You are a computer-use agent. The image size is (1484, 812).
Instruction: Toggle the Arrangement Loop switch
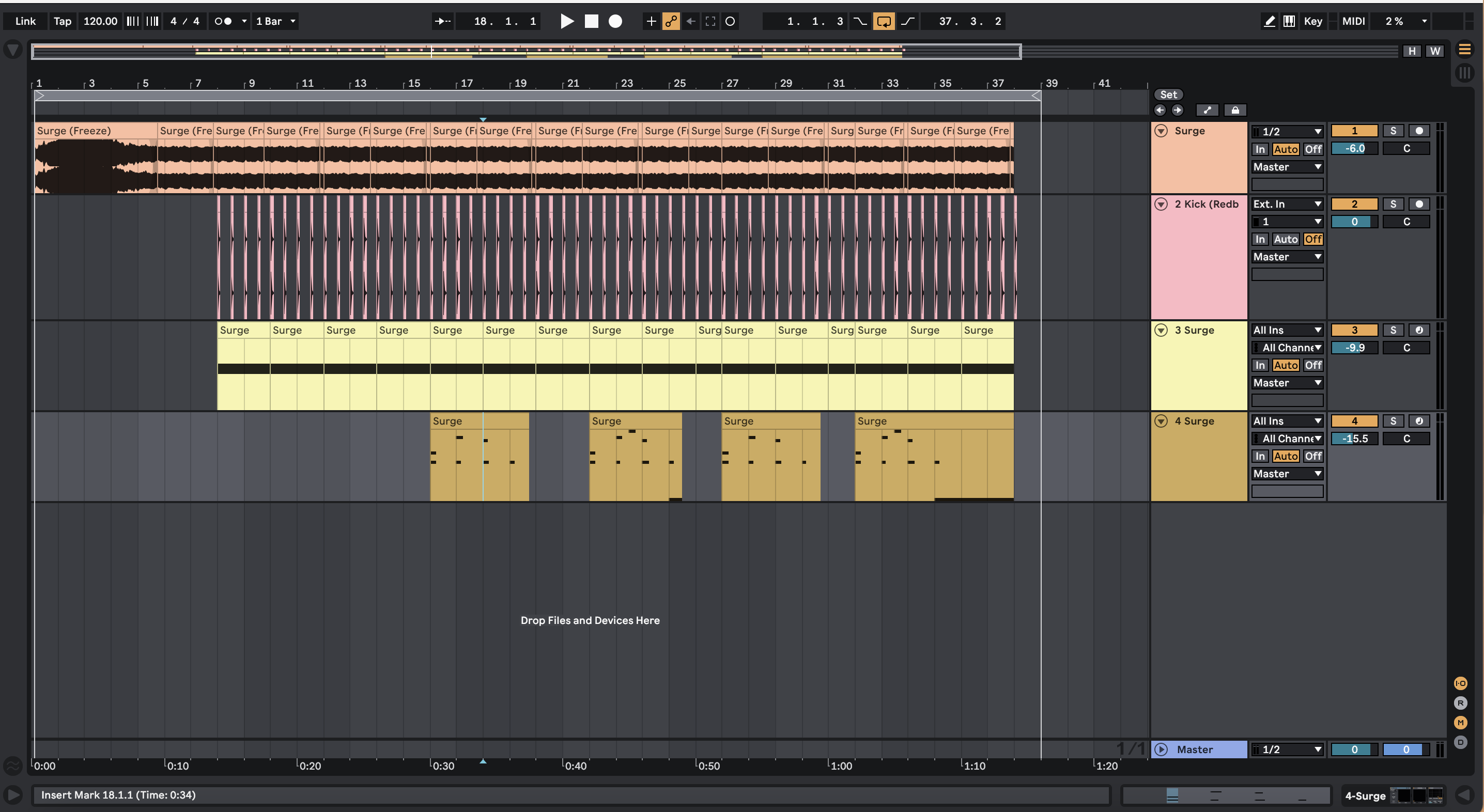(883, 21)
